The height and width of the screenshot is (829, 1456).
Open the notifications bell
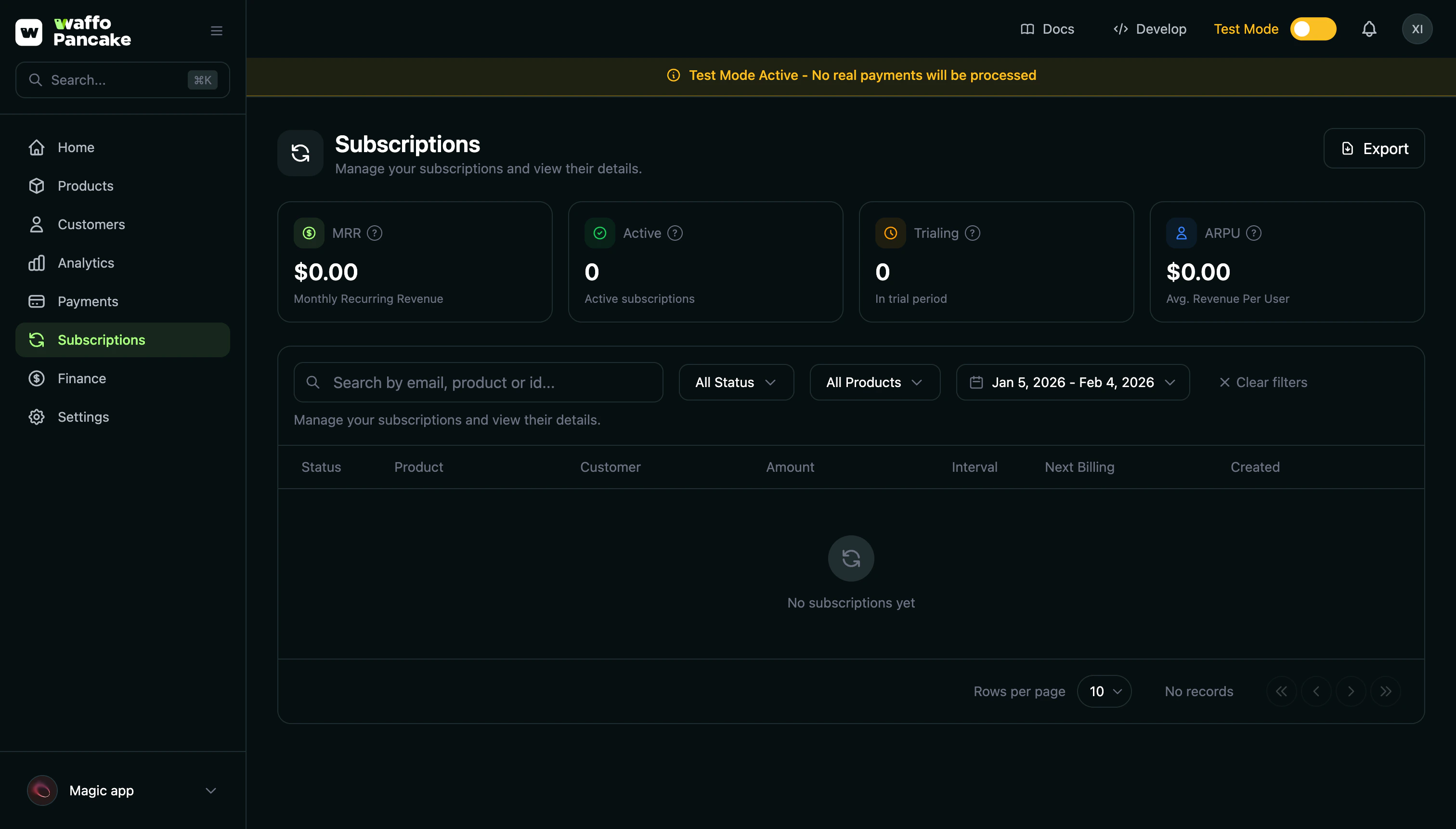[x=1369, y=28]
